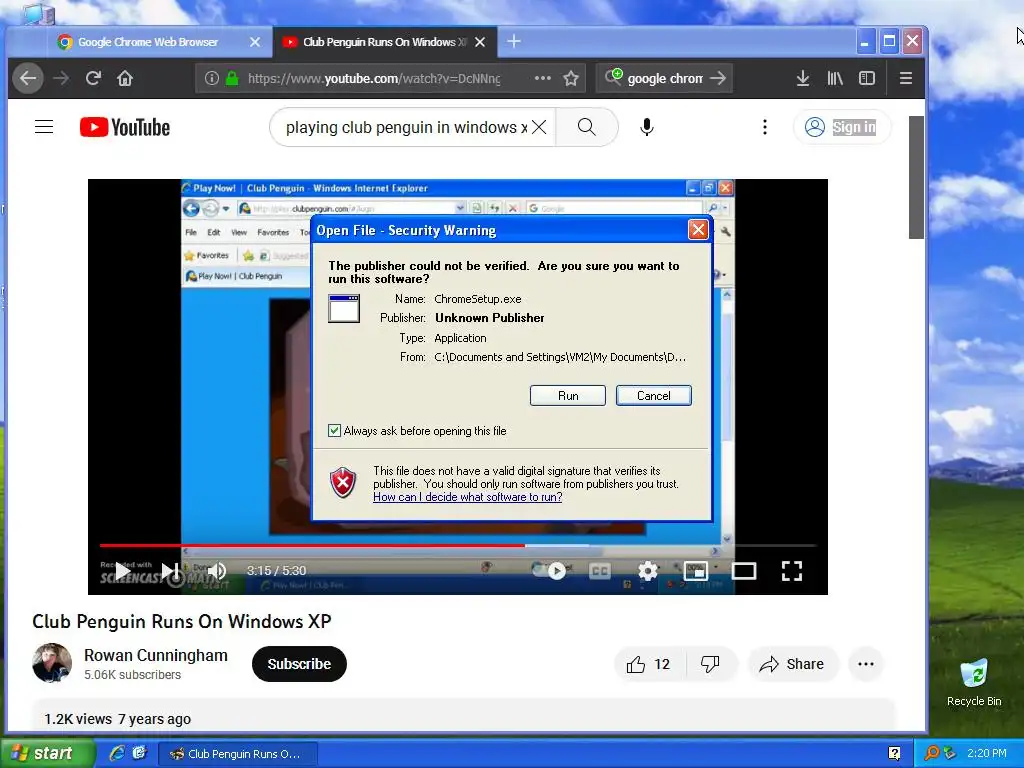The width and height of the screenshot is (1024, 768).
Task: Click the Rowan Cunningham channel avatar
Action: (x=52, y=663)
